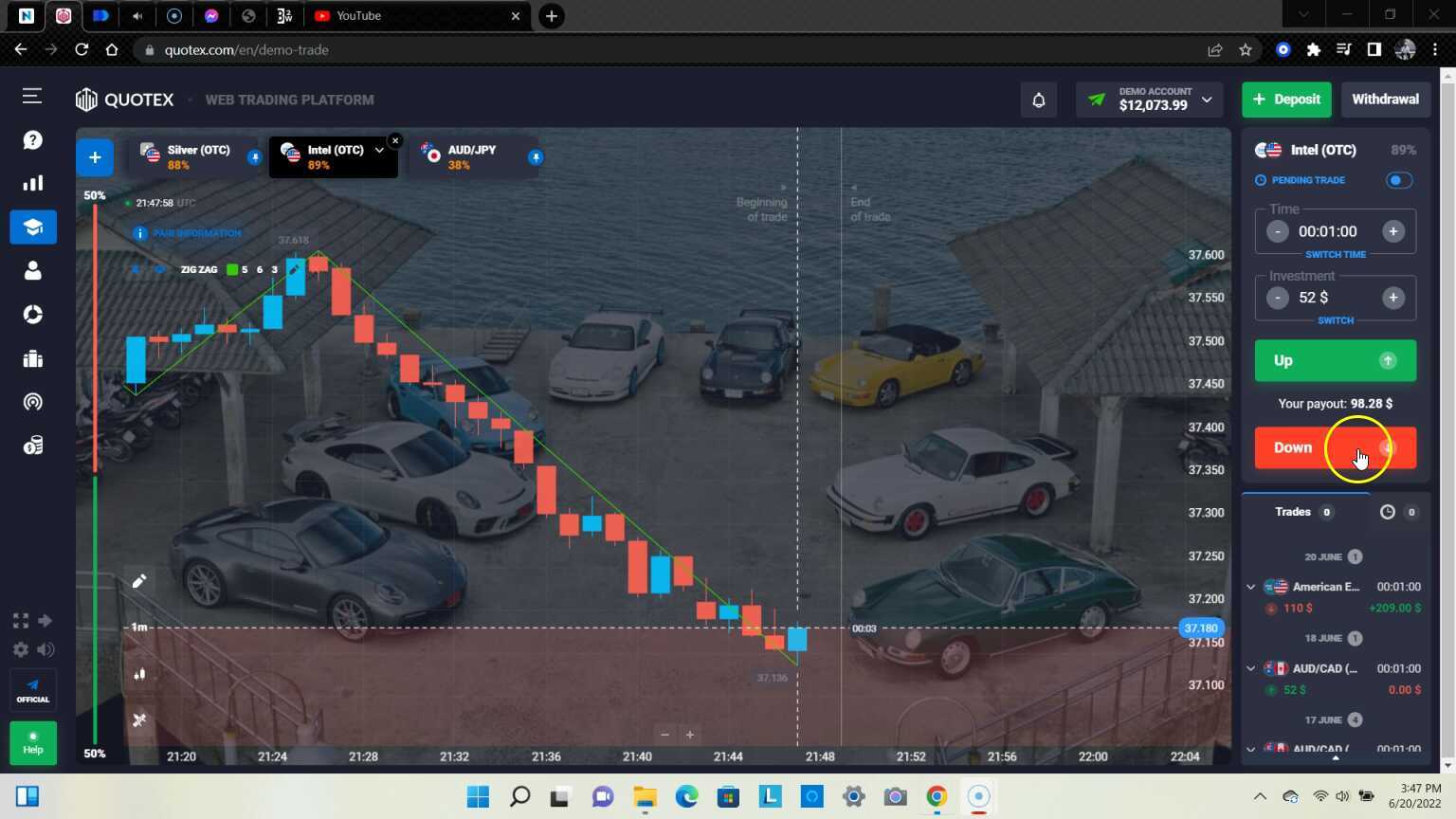
Task: Unpin the Silver (OTC) asset tab
Action: [254, 157]
